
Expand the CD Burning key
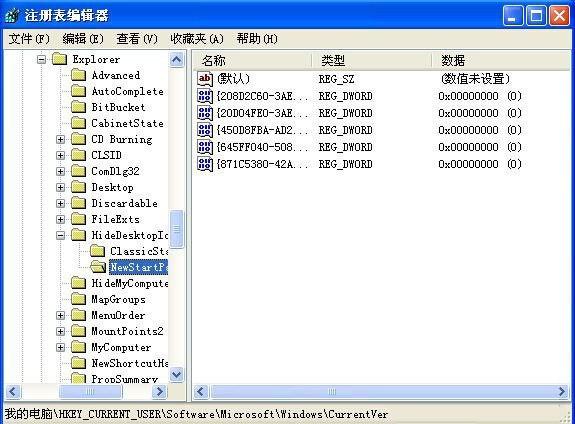coord(61,139)
